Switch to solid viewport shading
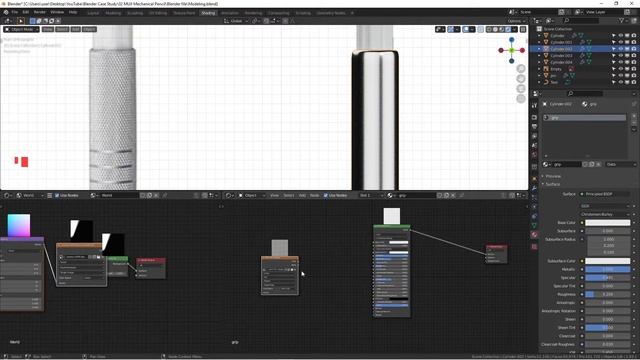This screenshot has height=360, width=640. 496,29
